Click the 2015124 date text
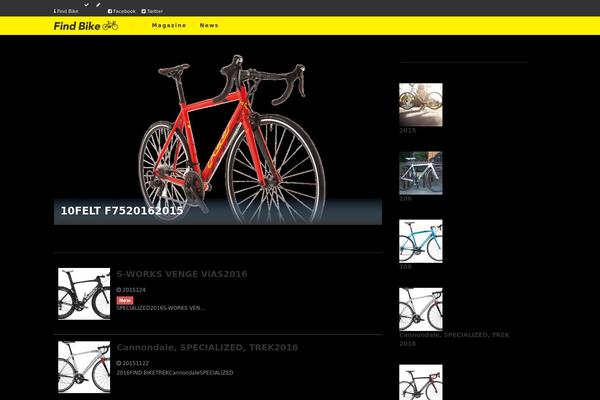 (134, 290)
